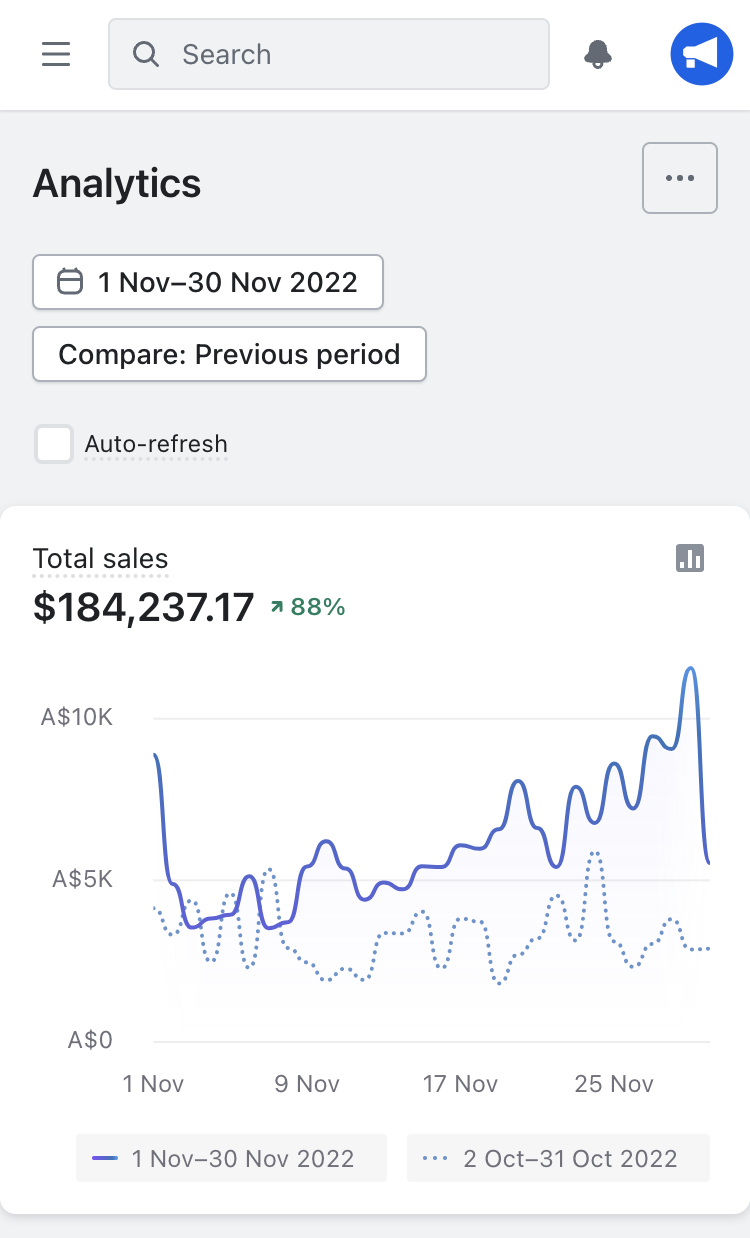View the Total sales report bar-chart icon
Screen dimensions: 750x1238
coord(690,558)
